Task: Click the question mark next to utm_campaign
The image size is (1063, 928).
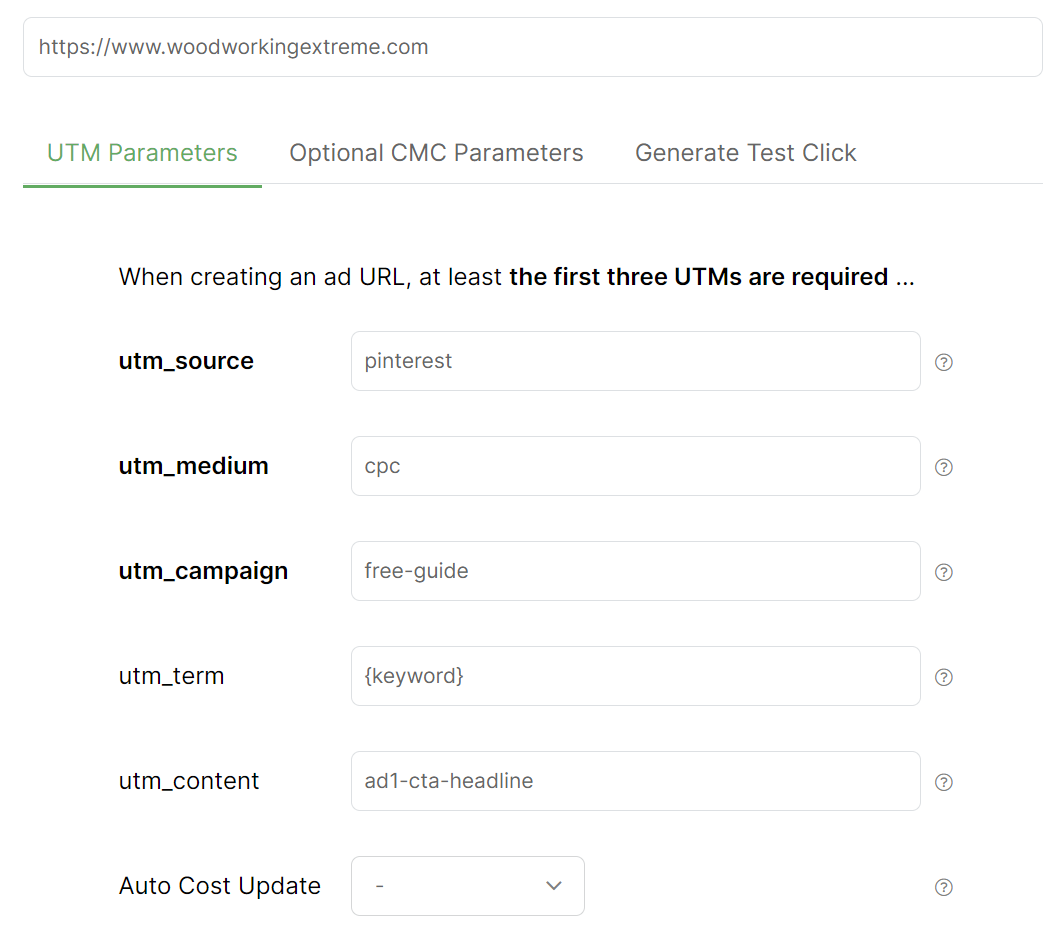Action: (943, 572)
